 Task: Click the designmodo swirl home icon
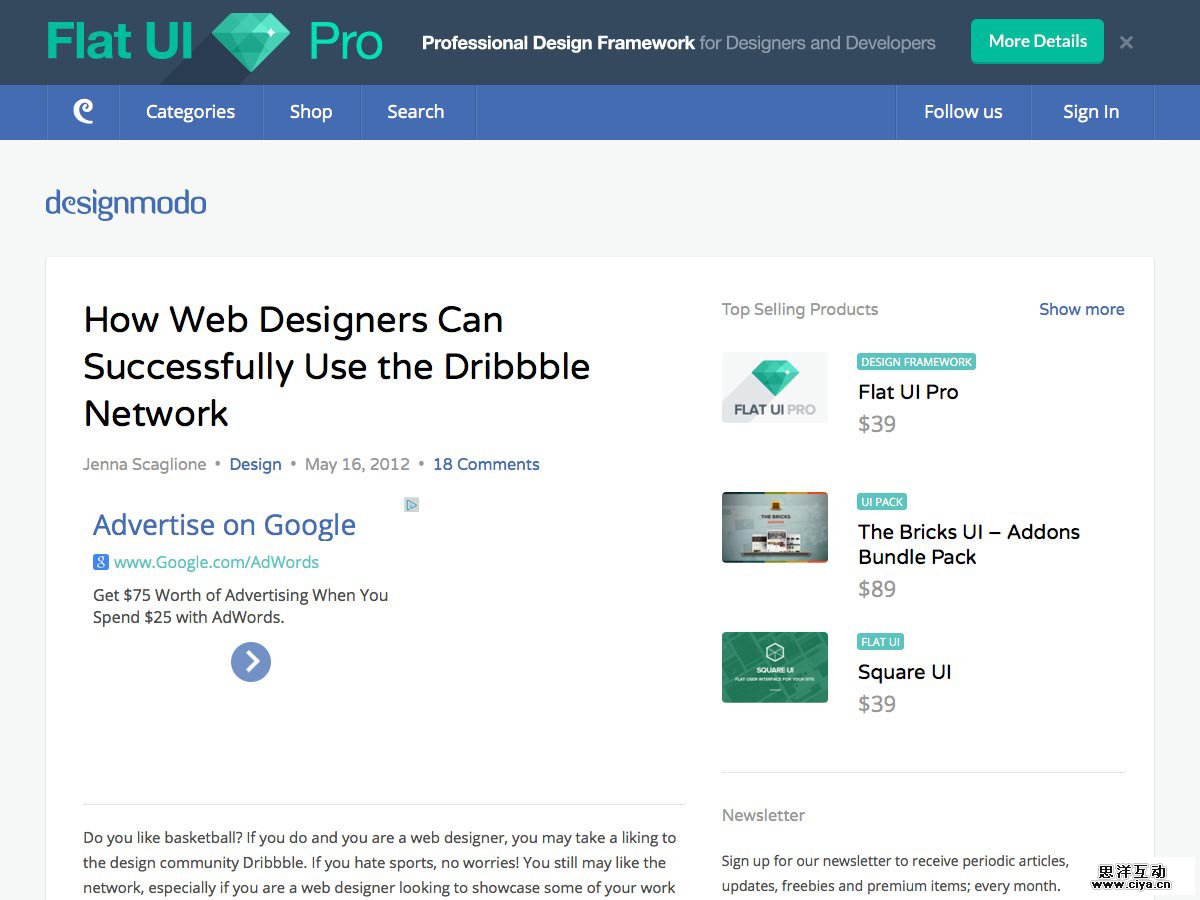83,112
